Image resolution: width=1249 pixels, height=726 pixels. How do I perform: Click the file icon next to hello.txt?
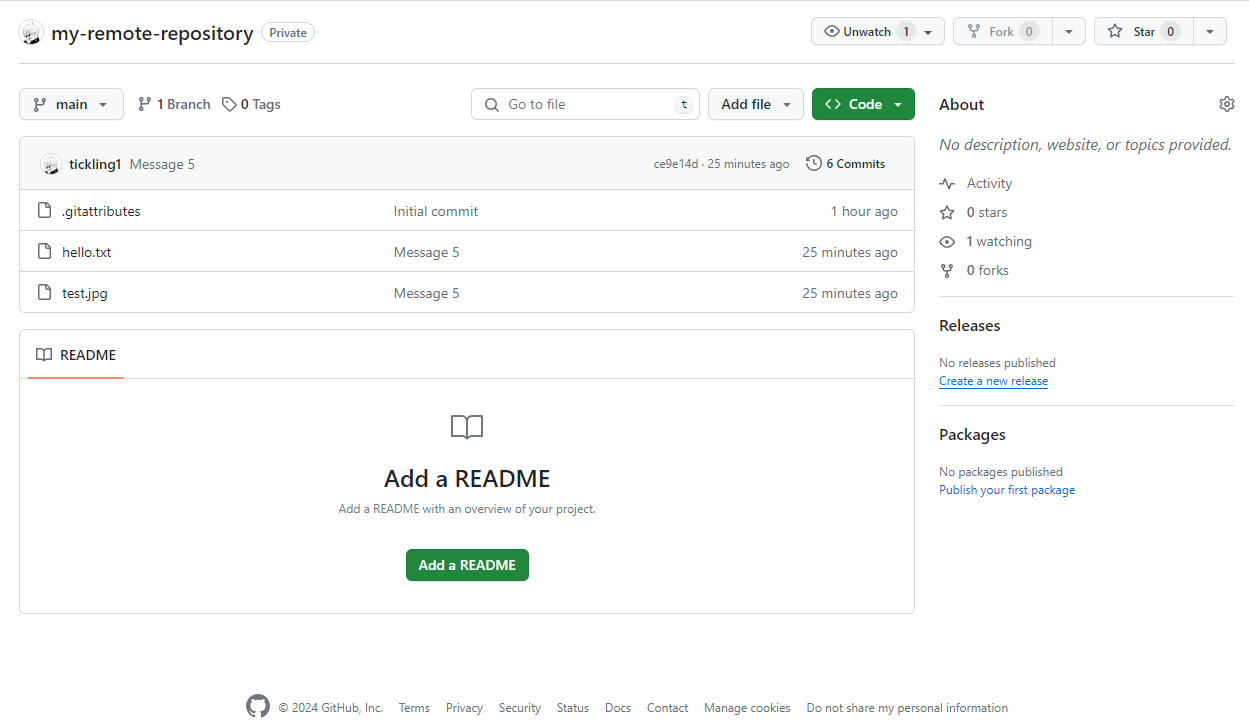(x=44, y=252)
